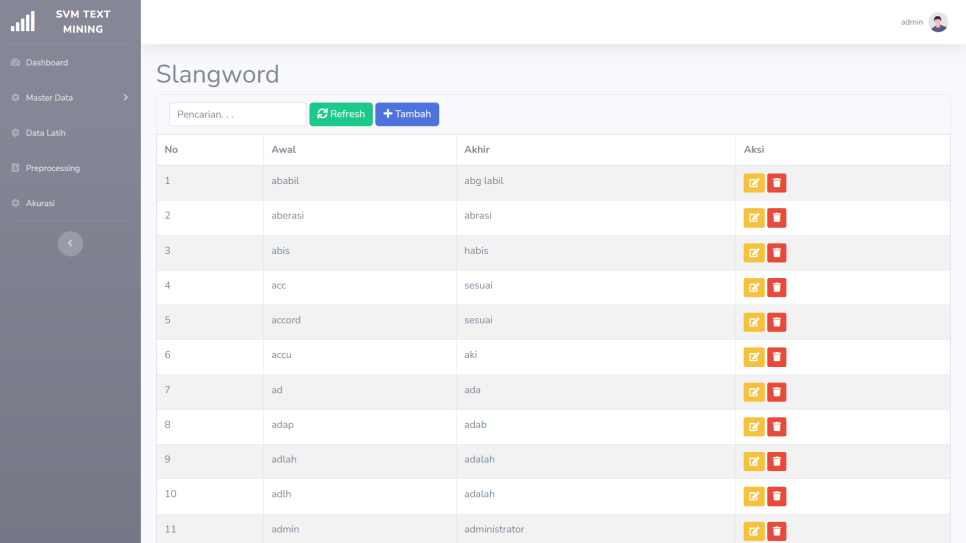Open edit for accord entry
The height and width of the screenshot is (543, 966).
coord(753,322)
